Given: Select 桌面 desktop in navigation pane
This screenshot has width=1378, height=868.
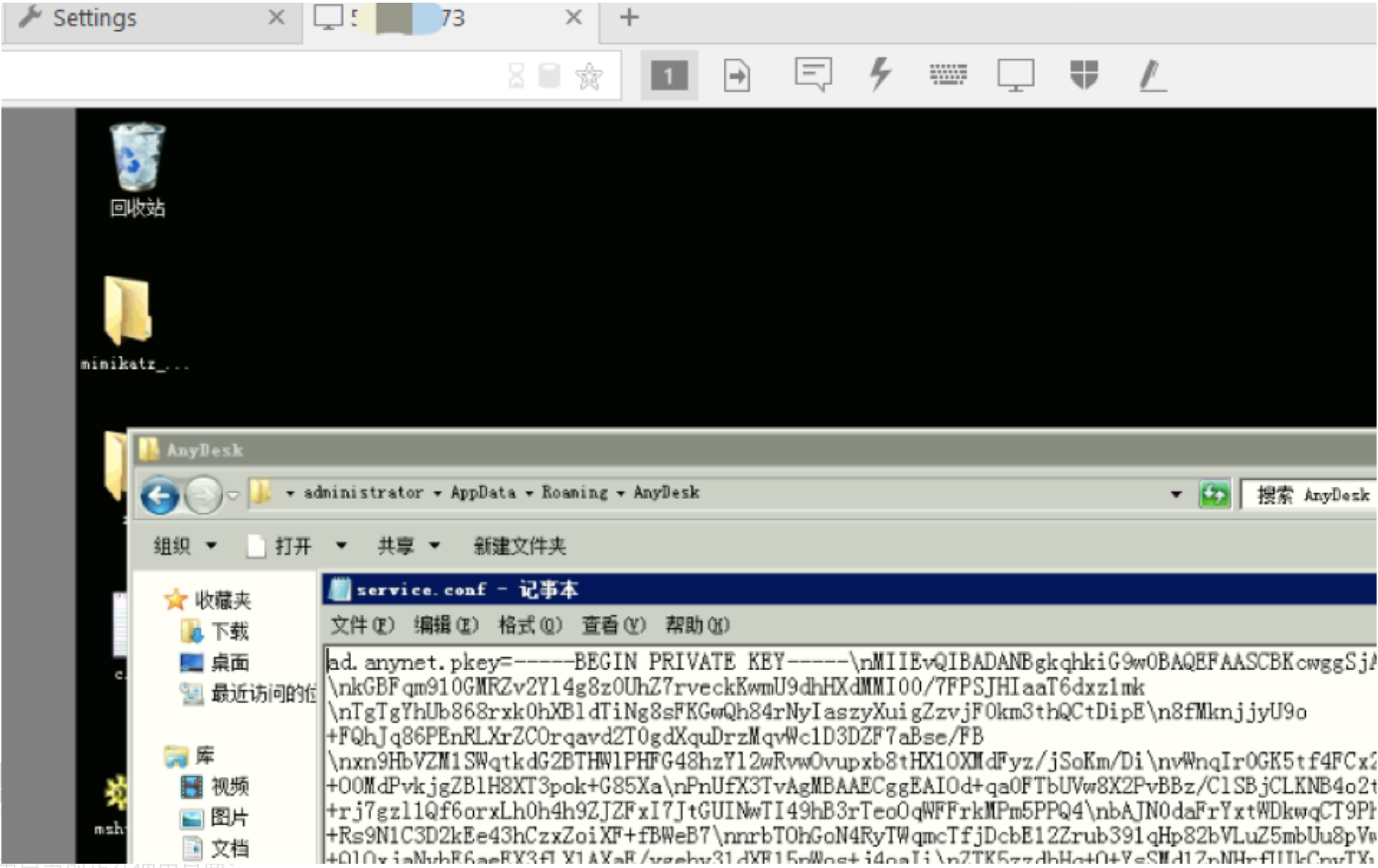Looking at the screenshot, I should click(x=214, y=662).
